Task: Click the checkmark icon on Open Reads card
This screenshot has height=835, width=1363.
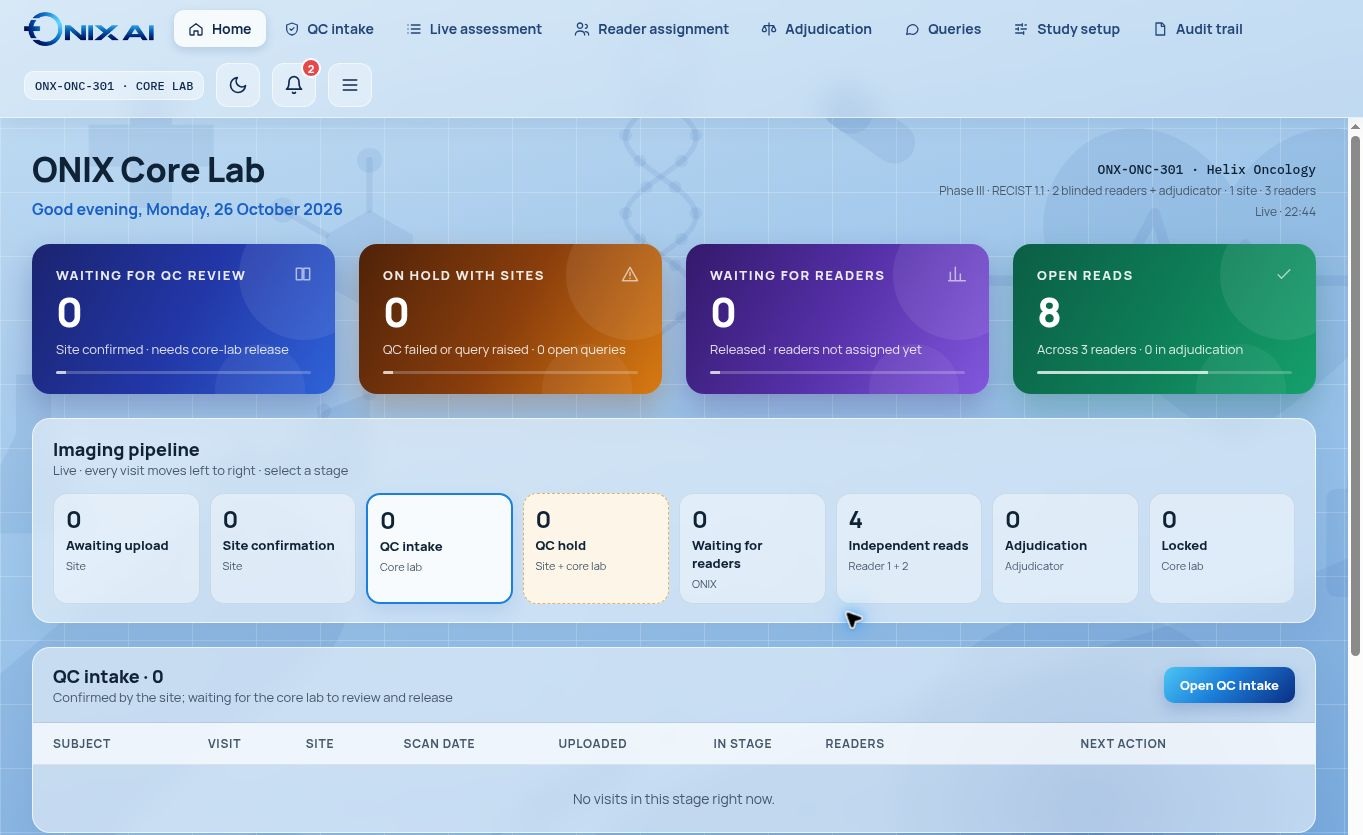Action: (1284, 274)
